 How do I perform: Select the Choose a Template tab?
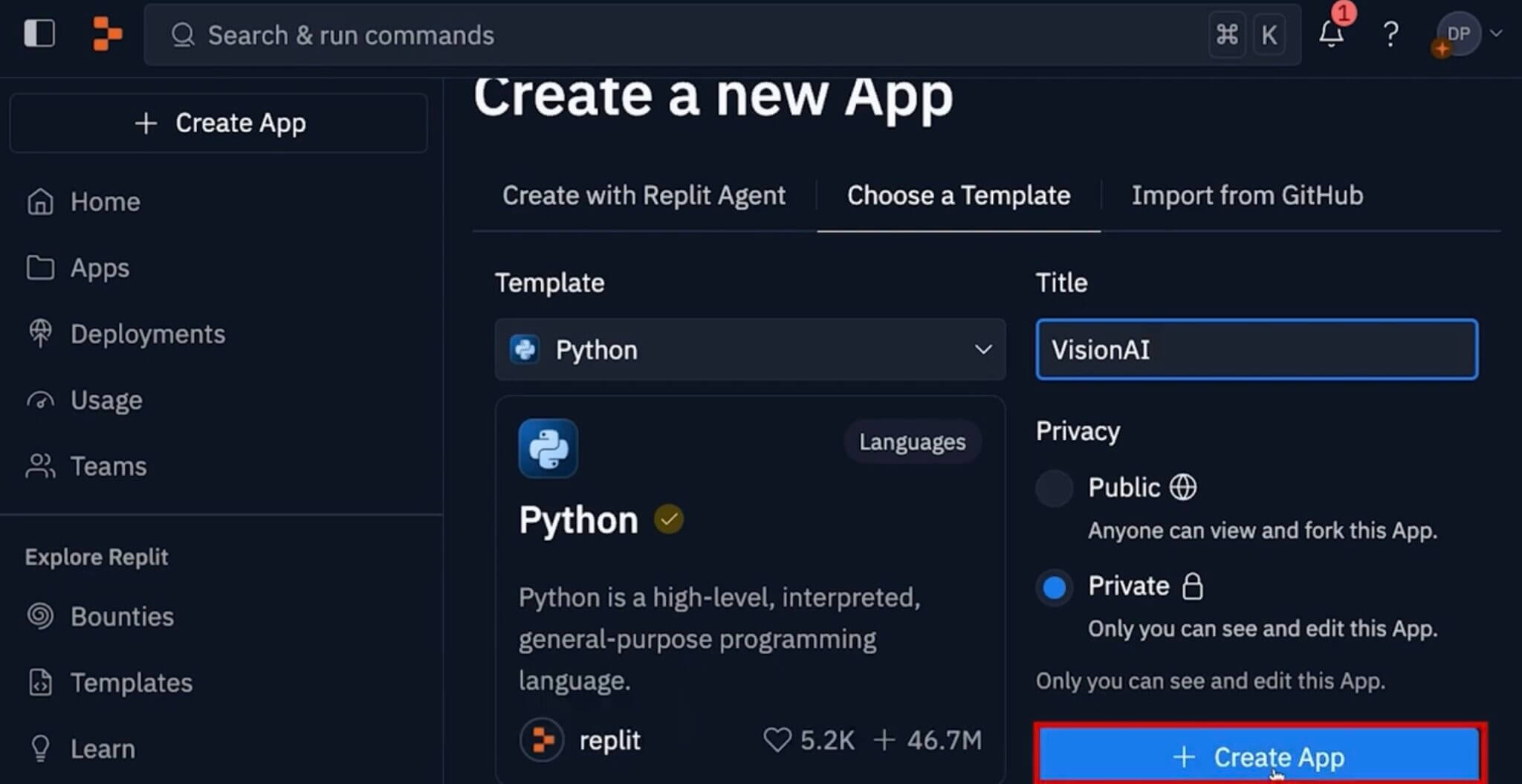(x=959, y=195)
